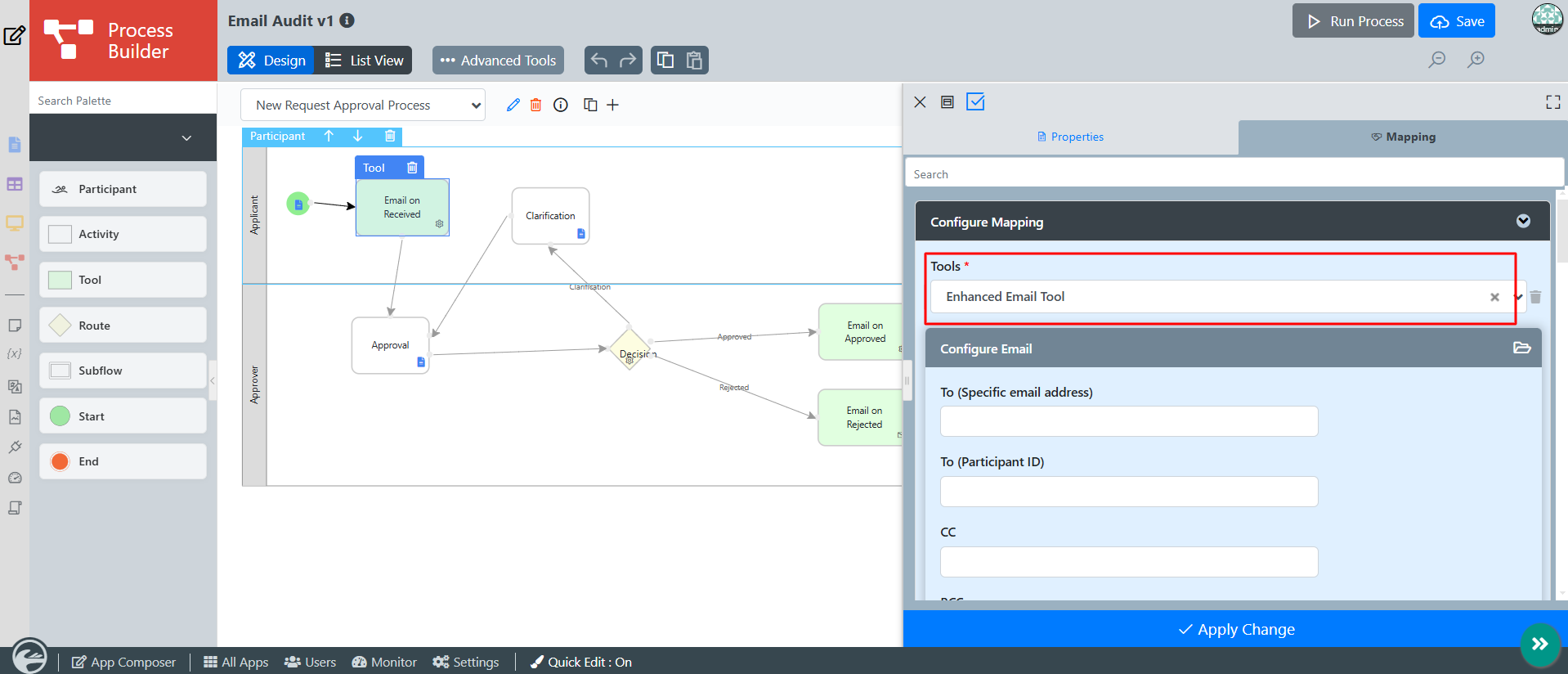Switch to List View

click(x=364, y=61)
